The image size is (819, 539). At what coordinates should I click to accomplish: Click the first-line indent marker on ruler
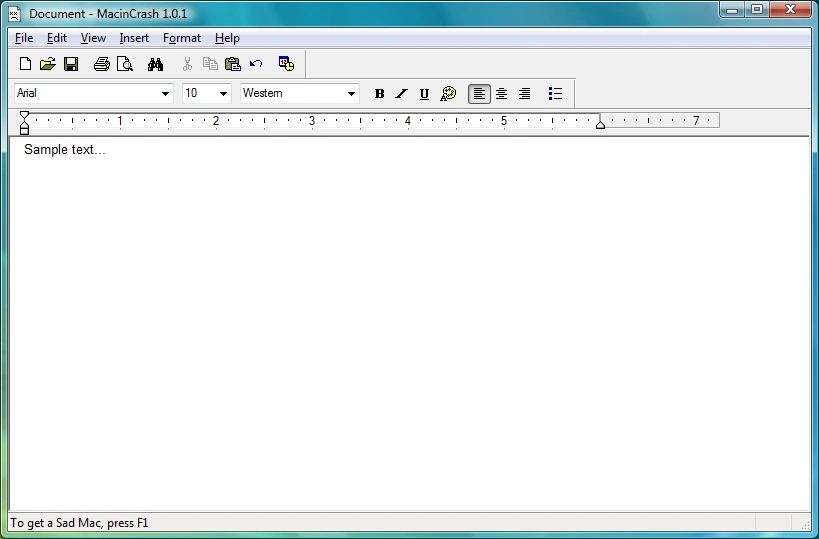click(x=24, y=115)
